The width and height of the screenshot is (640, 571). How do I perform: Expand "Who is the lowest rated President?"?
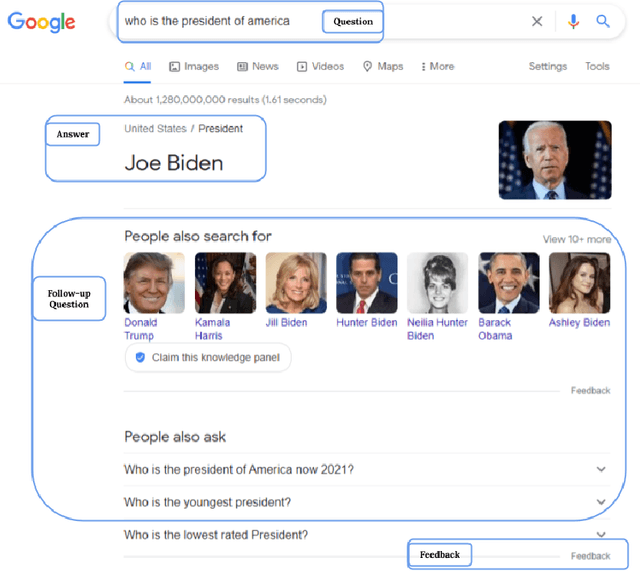point(601,535)
